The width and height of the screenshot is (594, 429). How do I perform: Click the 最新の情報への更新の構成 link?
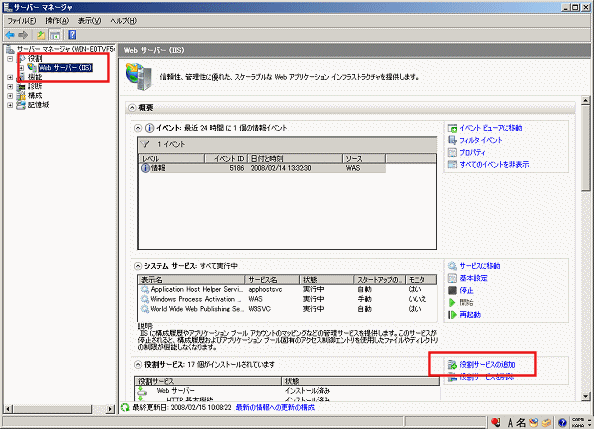pyautogui.click(x=275, y=407)
